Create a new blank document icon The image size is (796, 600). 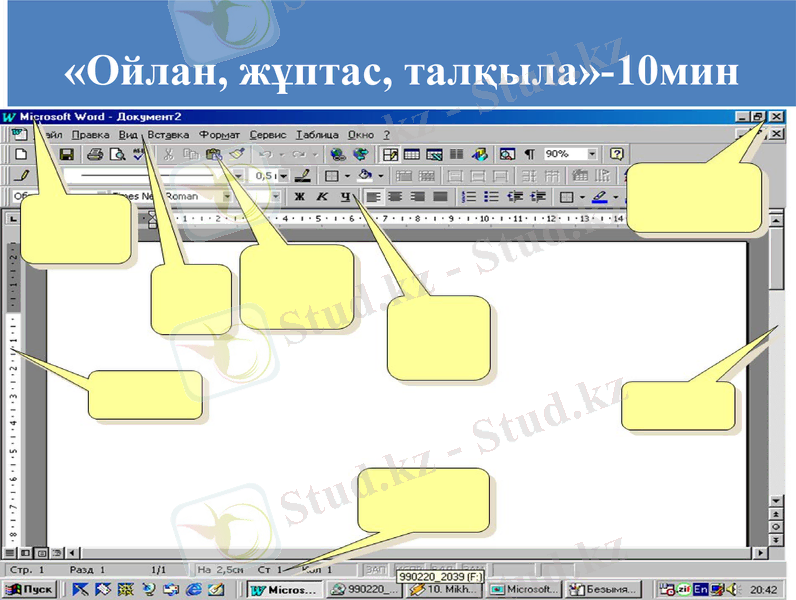click(x=21, y=154)
